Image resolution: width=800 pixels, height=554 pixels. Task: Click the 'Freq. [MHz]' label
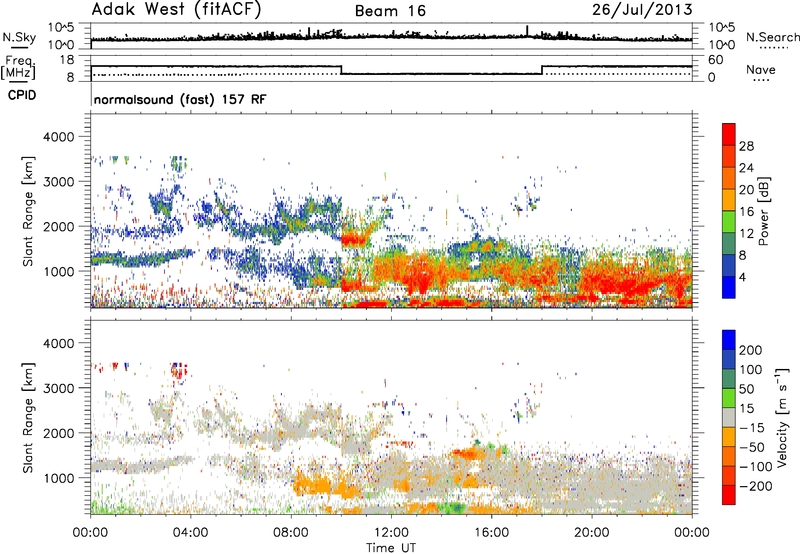(x=19, y=68)
